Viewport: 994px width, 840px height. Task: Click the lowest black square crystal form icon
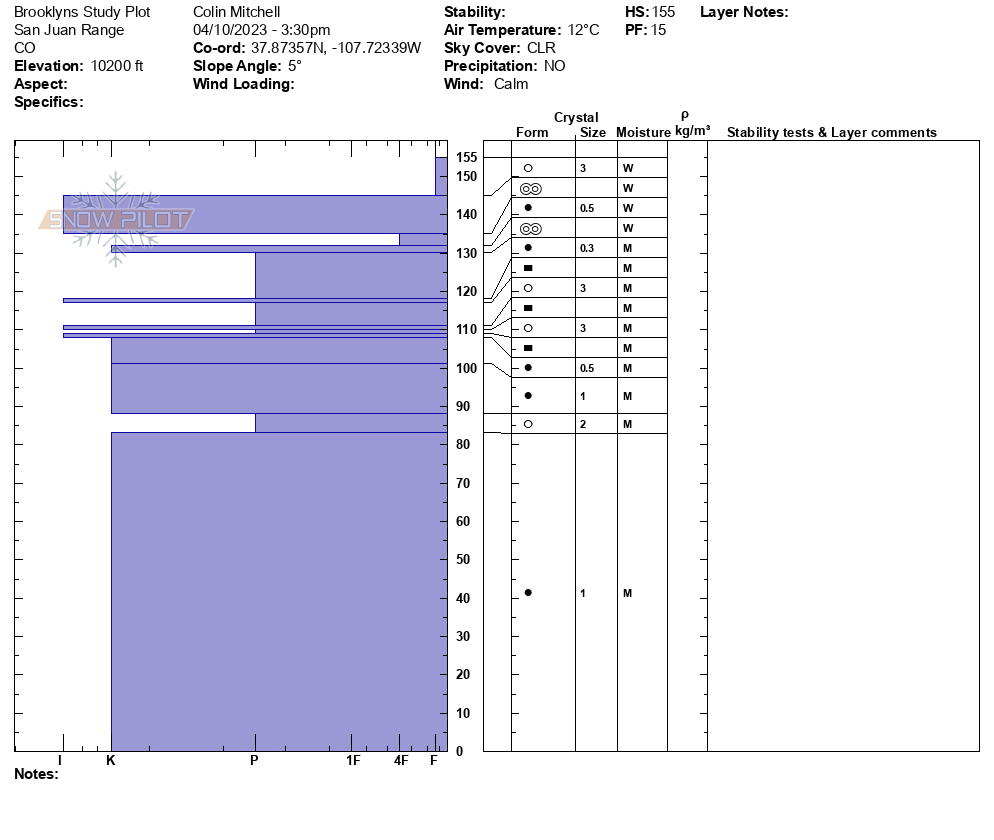pos(528,348)
